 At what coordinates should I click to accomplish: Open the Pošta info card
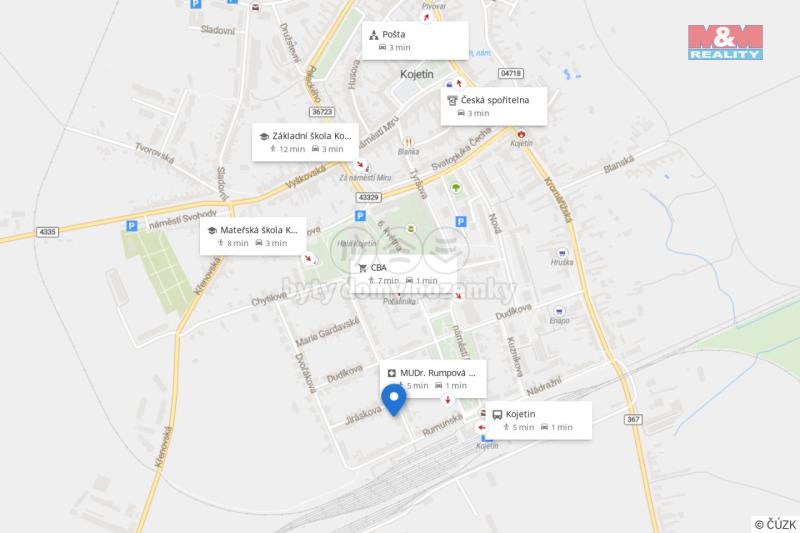(415, 41)
